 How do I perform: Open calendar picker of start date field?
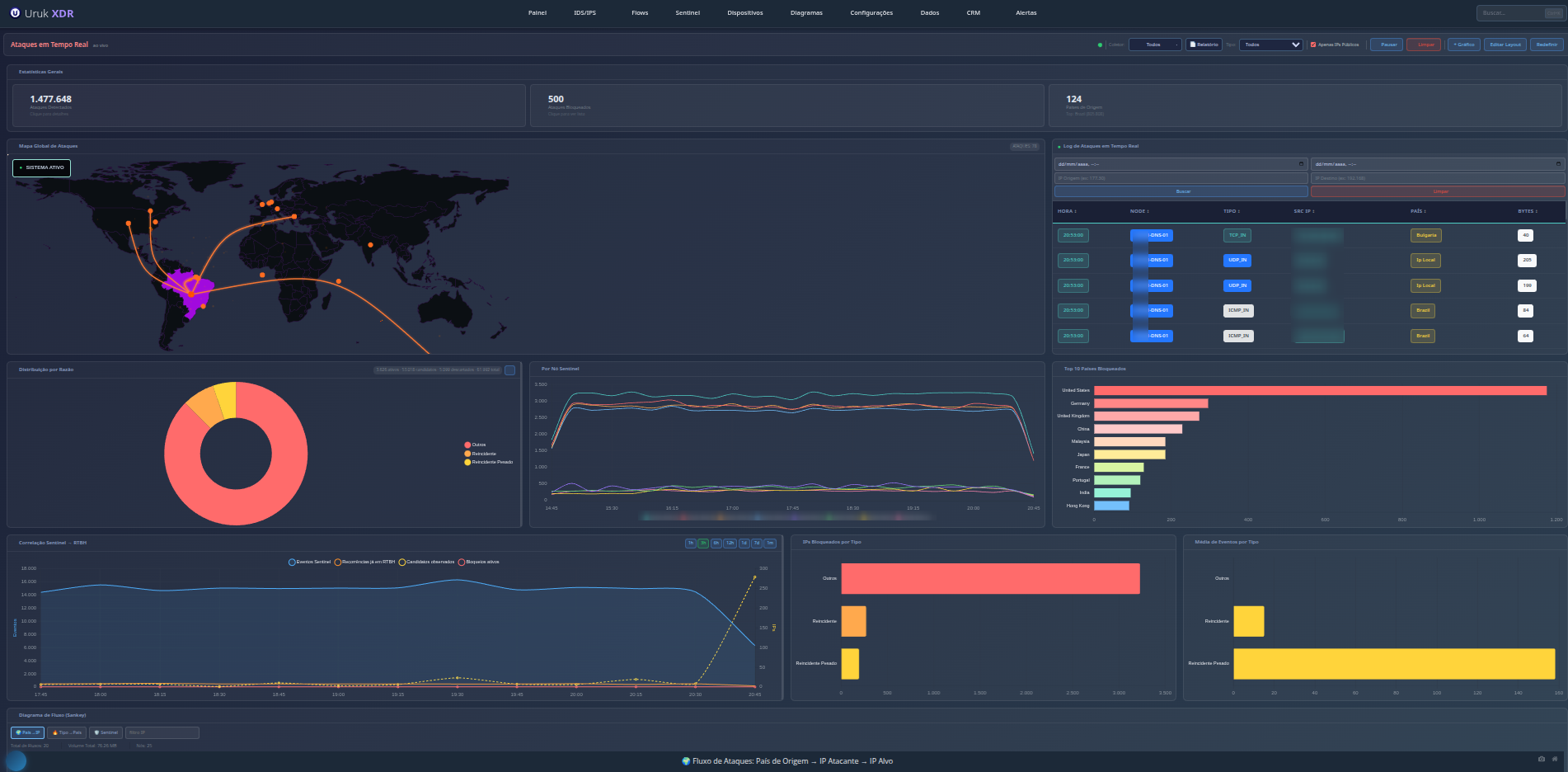coord(1302,164)
